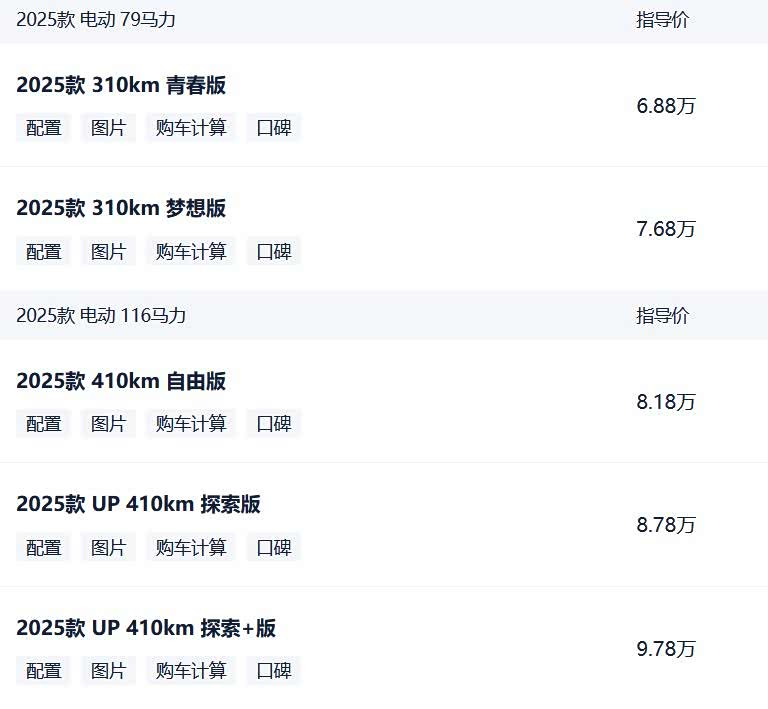Click the 2025款 UP 410km 探索版 title

pyautogui.click(x=138, y=504)
